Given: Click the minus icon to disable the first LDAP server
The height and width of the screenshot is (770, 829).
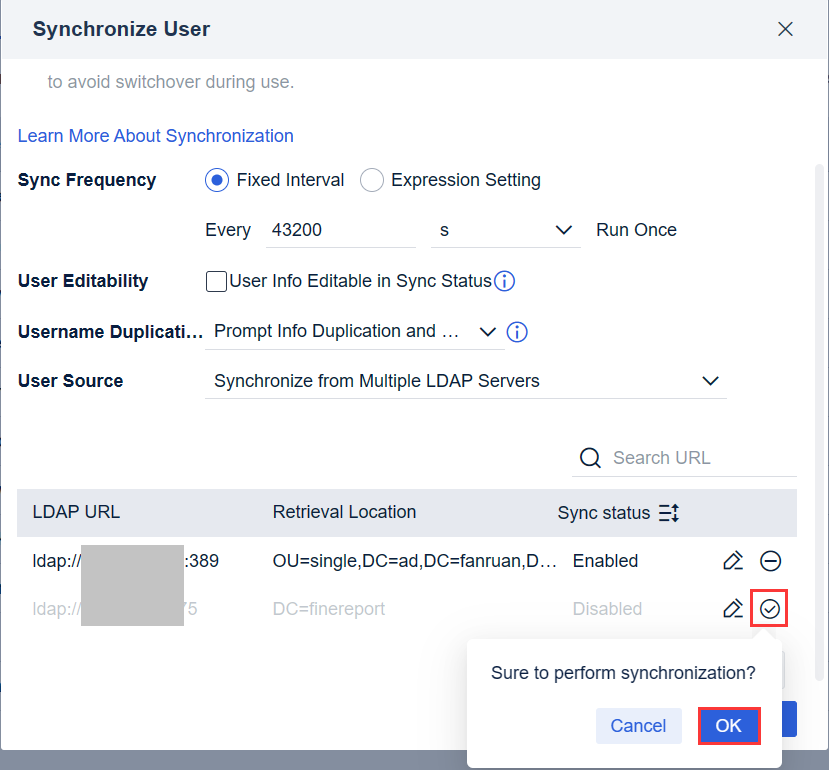Looking at the screenshot, I should 770,561.
